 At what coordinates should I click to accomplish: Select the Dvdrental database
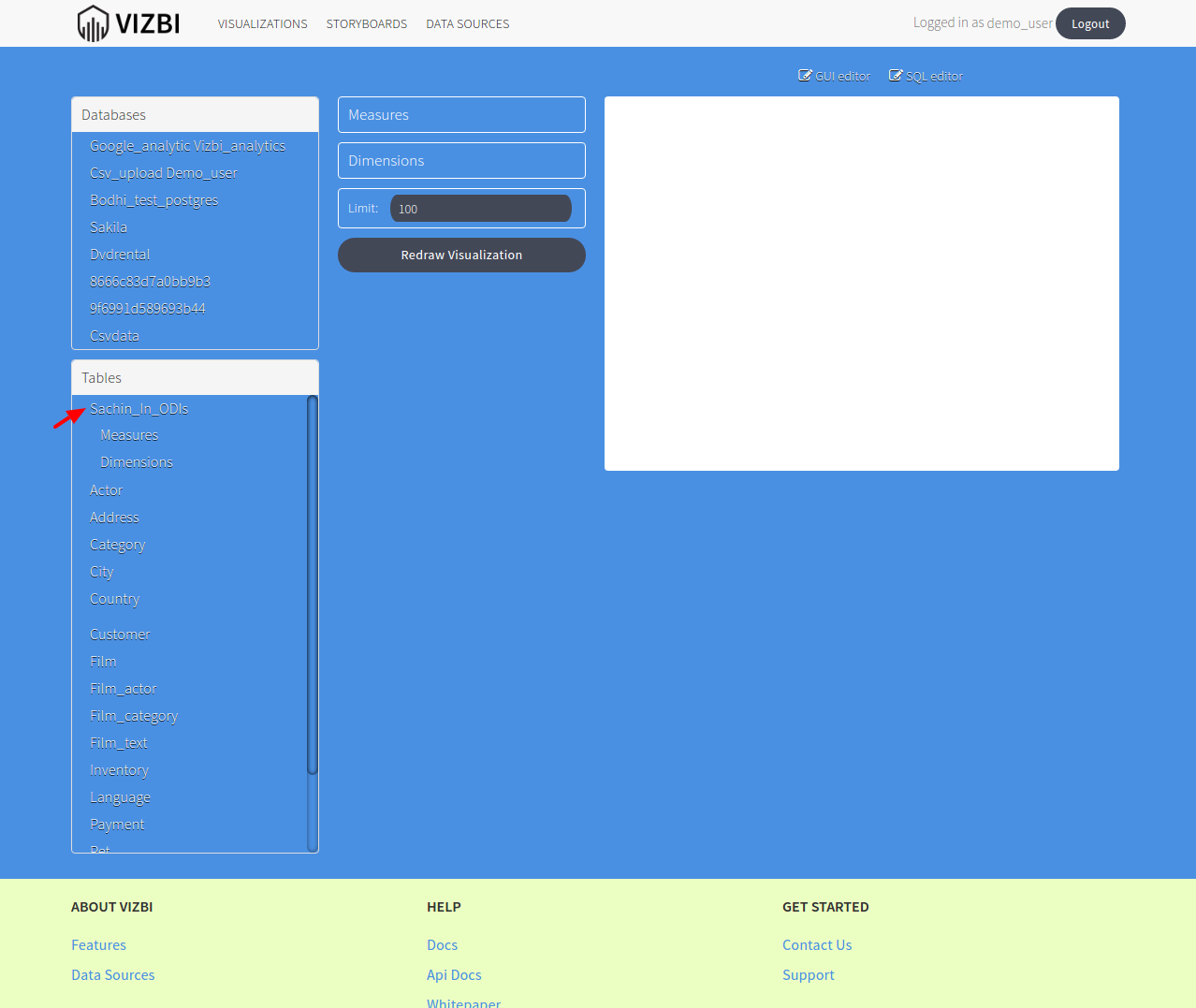click(120, 254)
